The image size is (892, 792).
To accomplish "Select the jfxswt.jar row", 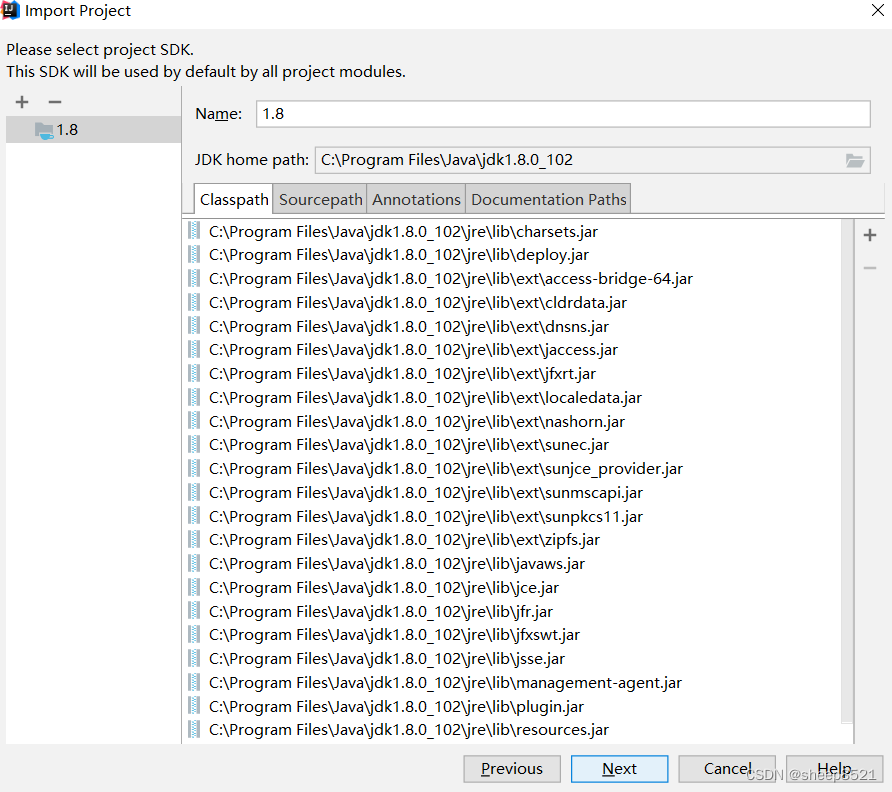I will pyautogui.click(x=512, y=635).
